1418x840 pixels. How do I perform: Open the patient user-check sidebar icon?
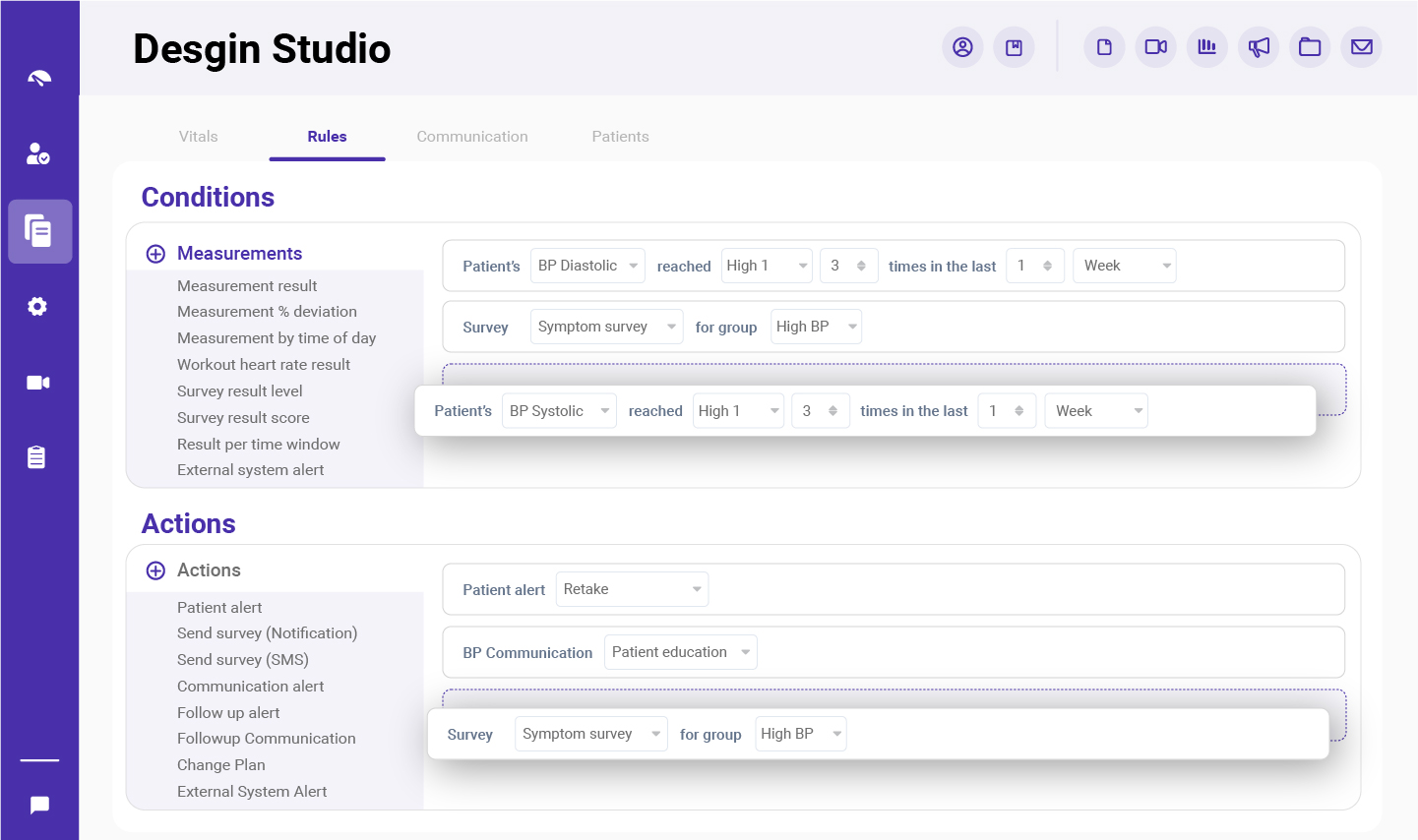click(38, 154)
